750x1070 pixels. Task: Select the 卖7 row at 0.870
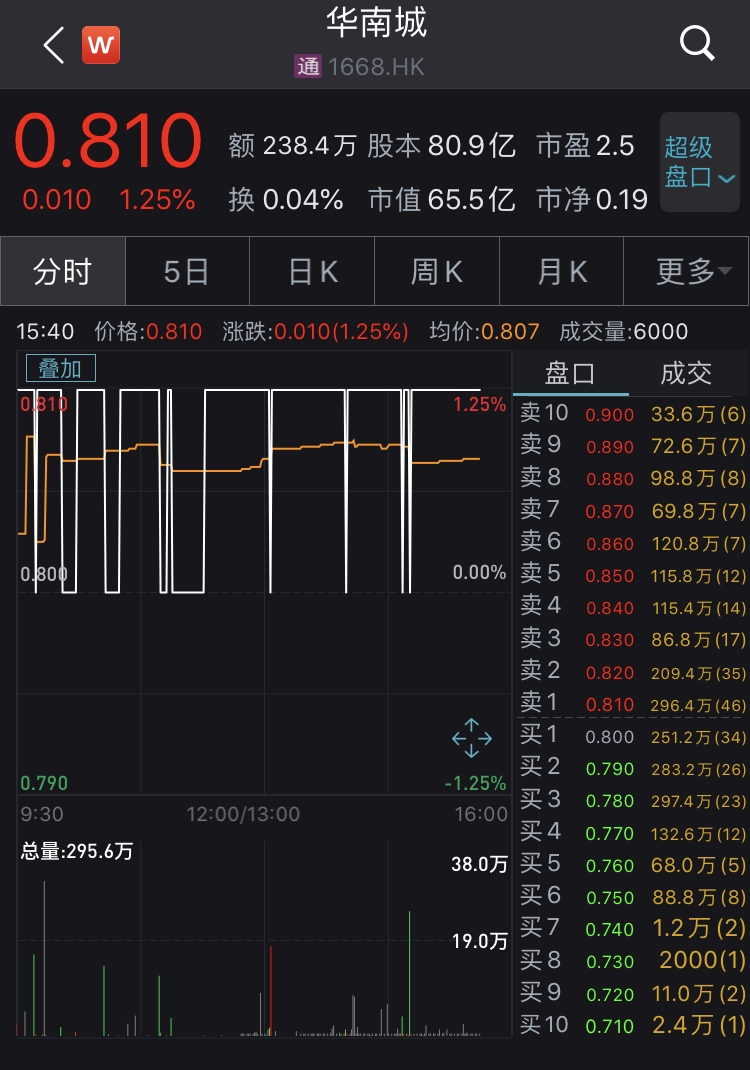(x=632, y=510)
